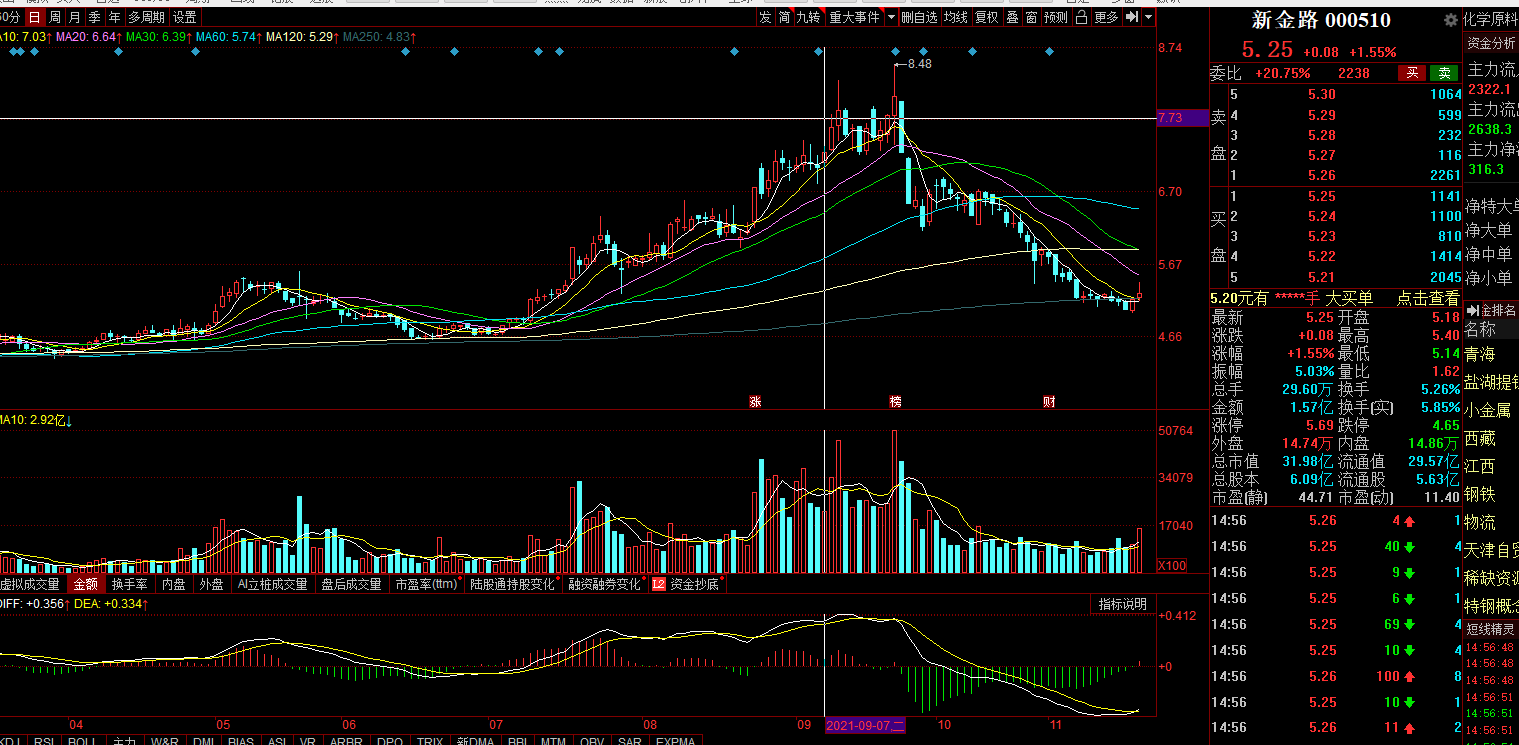Click the MA120 moving average label
The height and width of the screenshot is (745, 1519).
pos(302,37)
